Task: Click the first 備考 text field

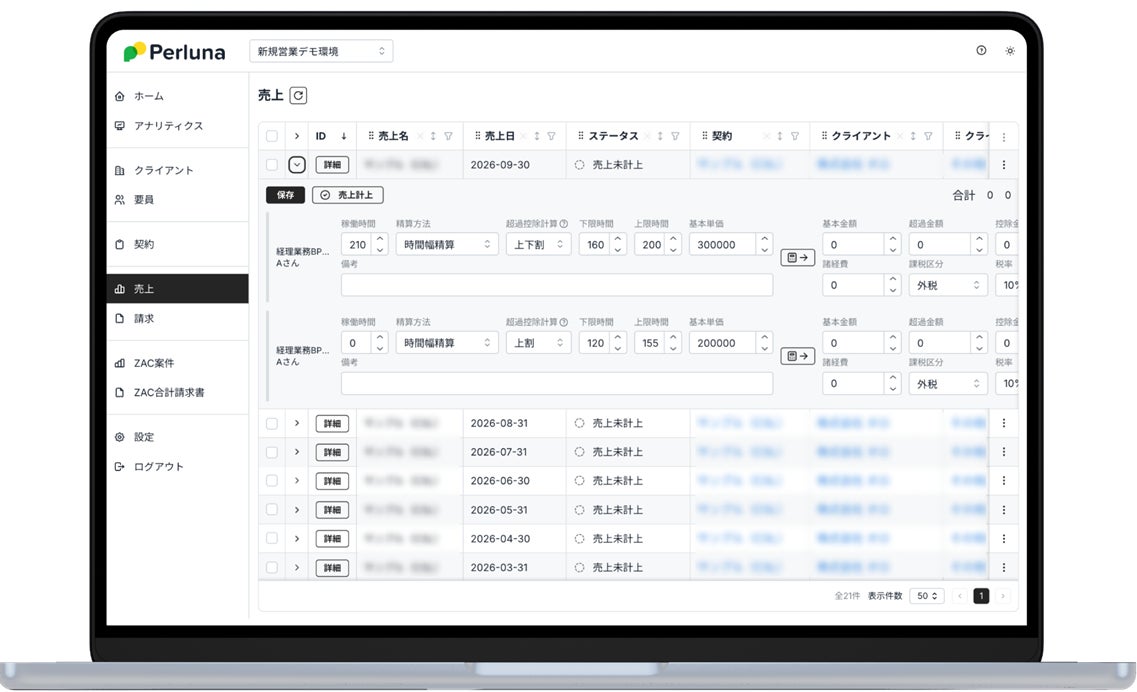Action: [557, 285]
